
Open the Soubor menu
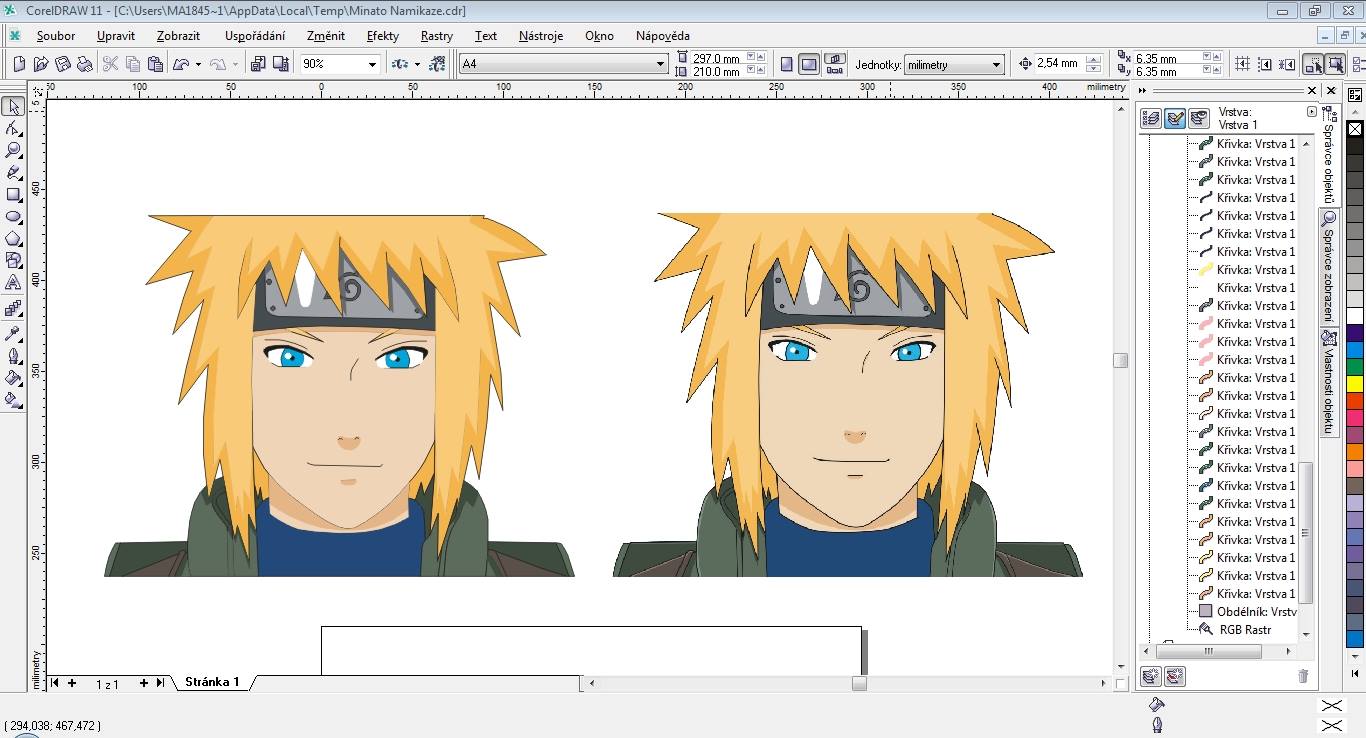(56, 35)
